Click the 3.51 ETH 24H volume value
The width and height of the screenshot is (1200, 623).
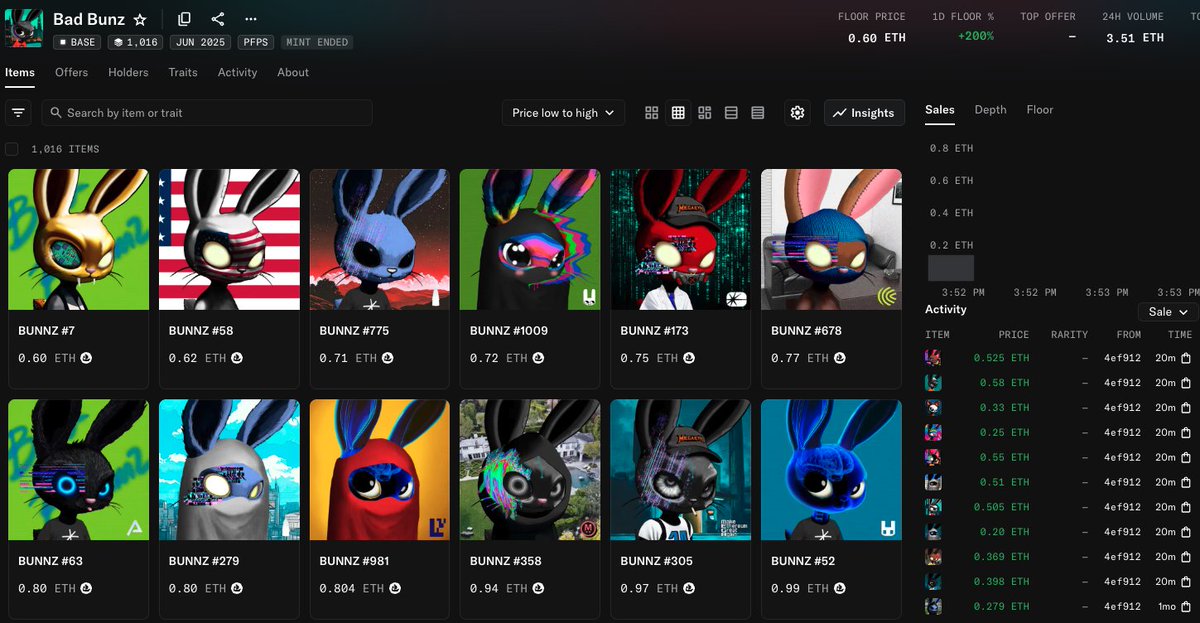[1135, 38]
